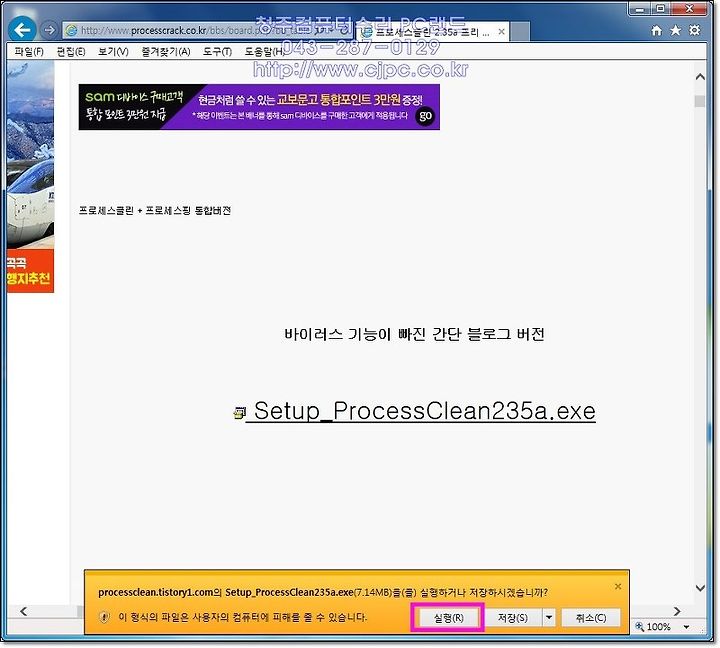Click the sam 교보문고 banner go button
Screen dimensions: 720x648
tap(425, 116)
